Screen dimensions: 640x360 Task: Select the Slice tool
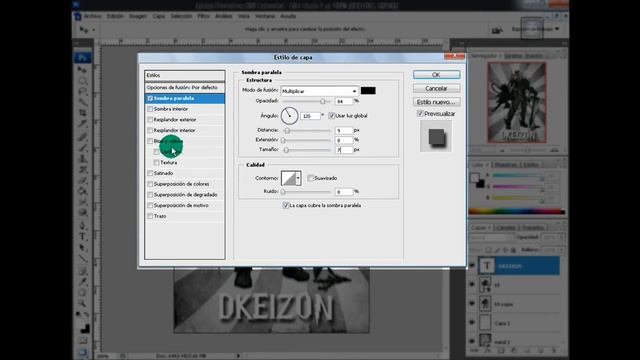(x=82, y=123)
